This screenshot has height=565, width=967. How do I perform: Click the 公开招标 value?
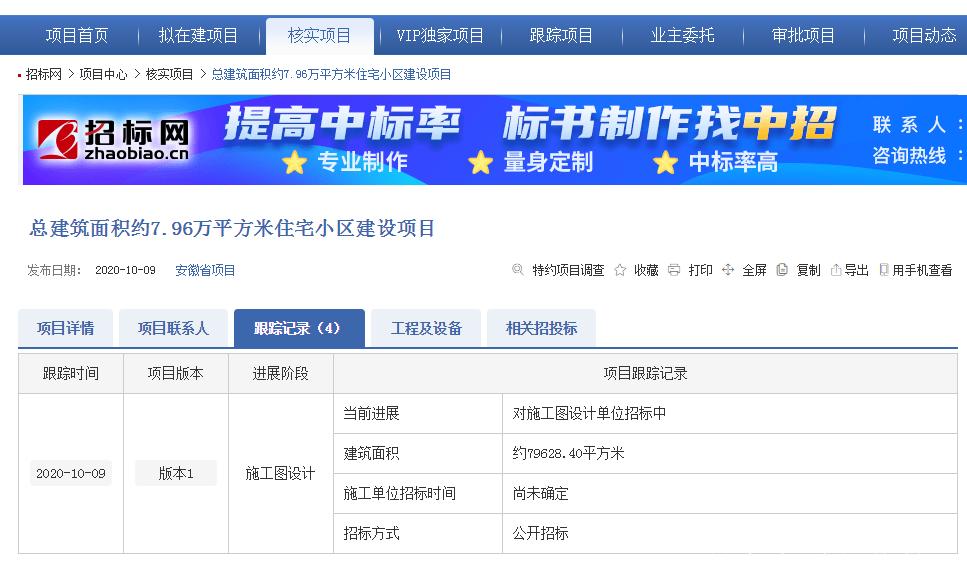[x=540, y=533]
